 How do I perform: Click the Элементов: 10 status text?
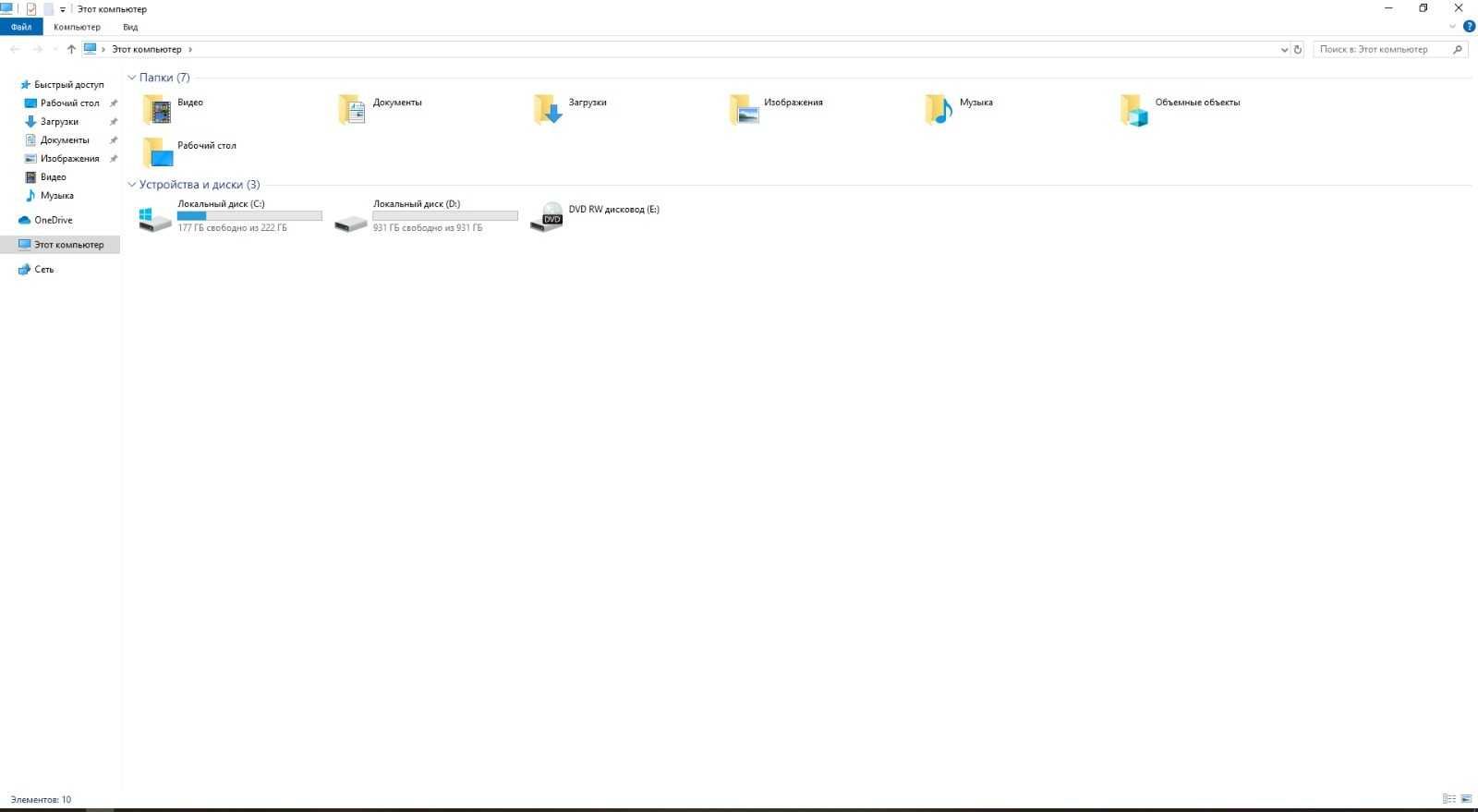(x=41, y=799)
